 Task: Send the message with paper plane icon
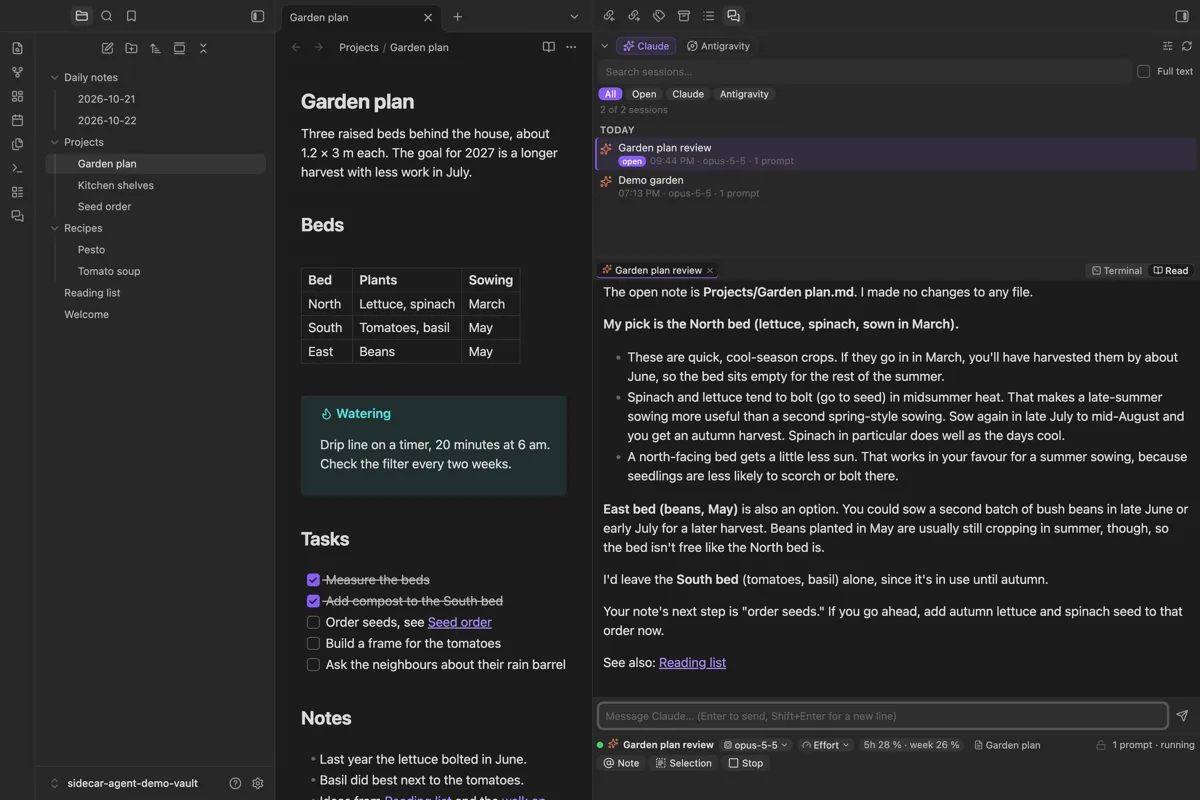1182,716
